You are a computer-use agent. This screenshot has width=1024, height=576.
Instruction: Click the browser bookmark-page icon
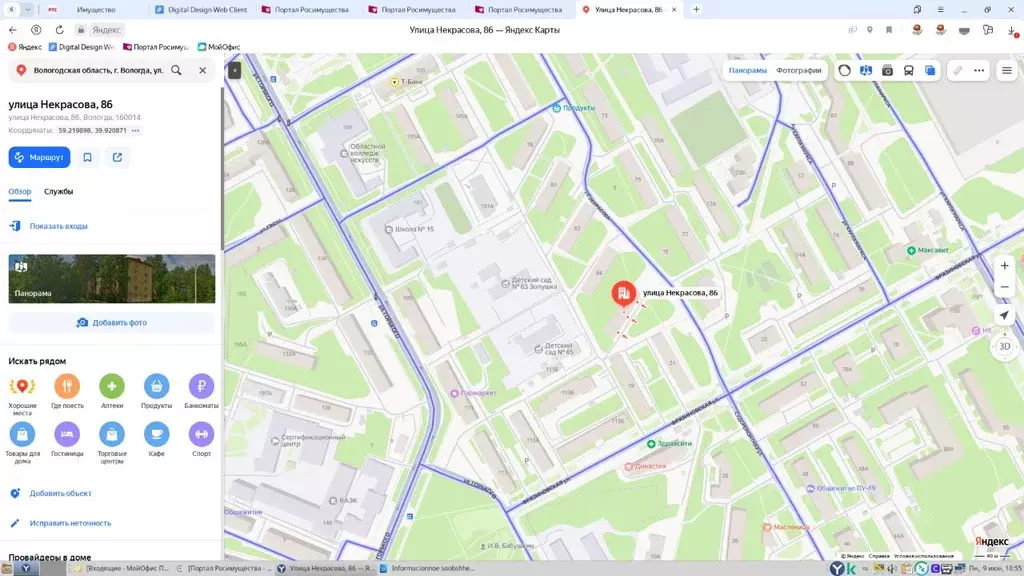[889, 30]
